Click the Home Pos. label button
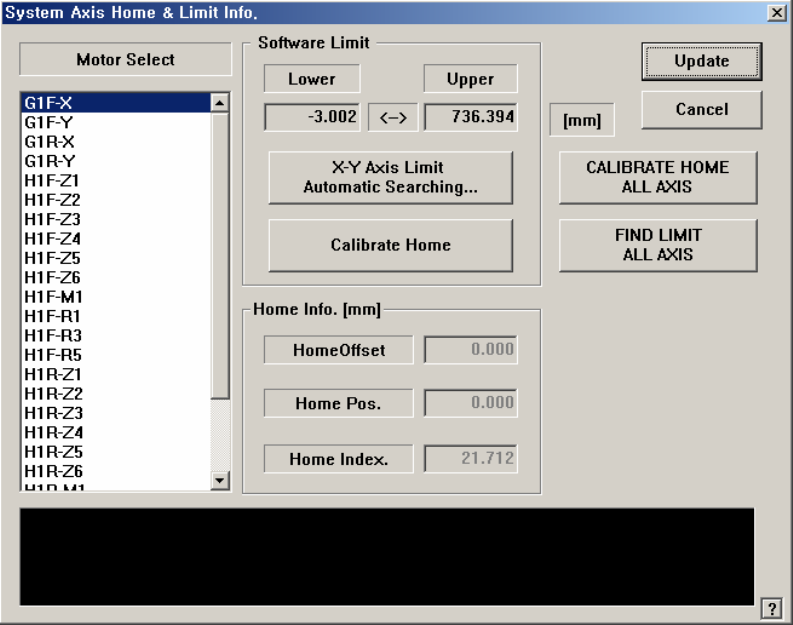793x625 pixels. click(x=338, y=403)
